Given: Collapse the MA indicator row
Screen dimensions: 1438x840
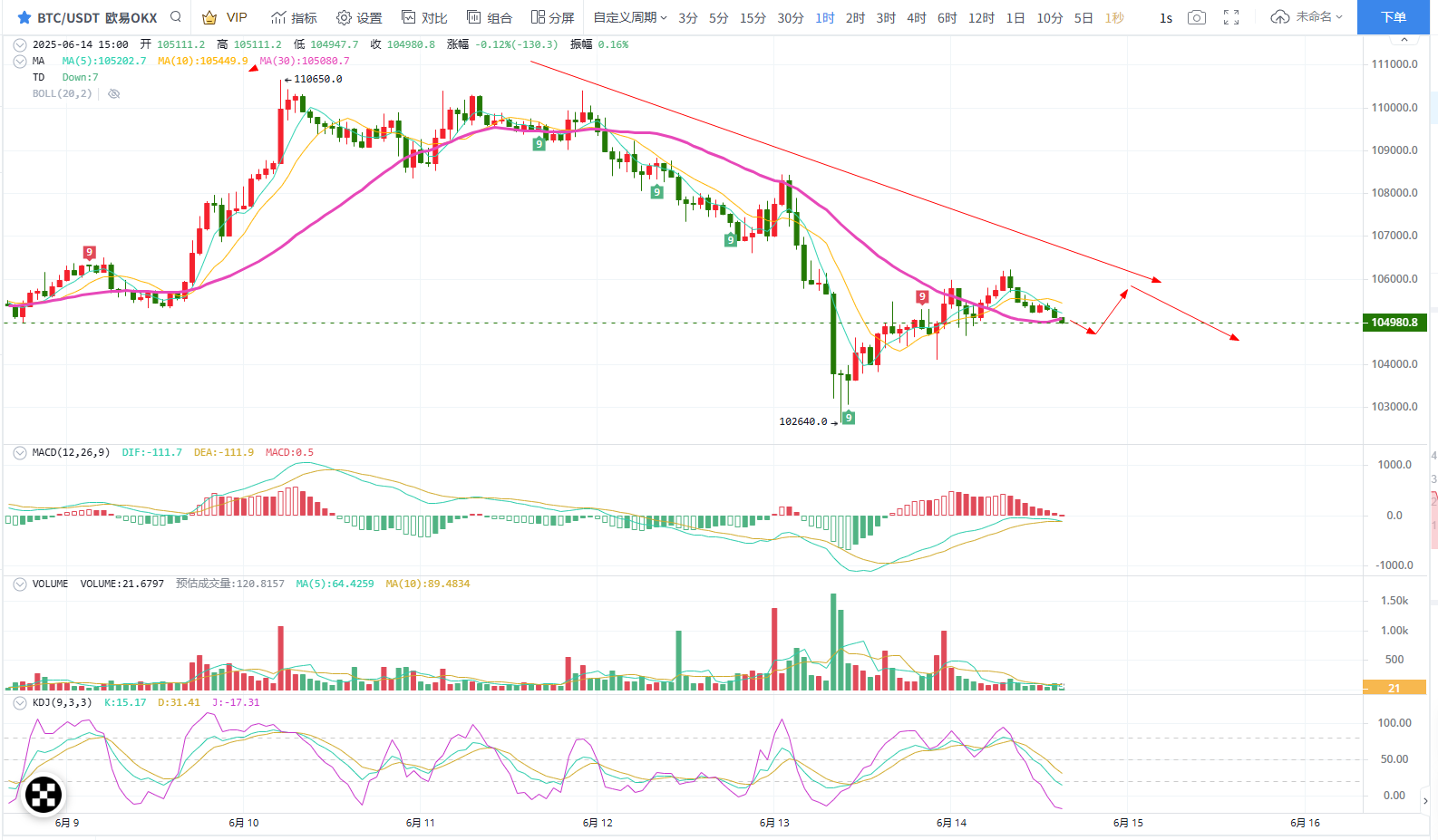Looking at the screenshot, I should 20,61.
